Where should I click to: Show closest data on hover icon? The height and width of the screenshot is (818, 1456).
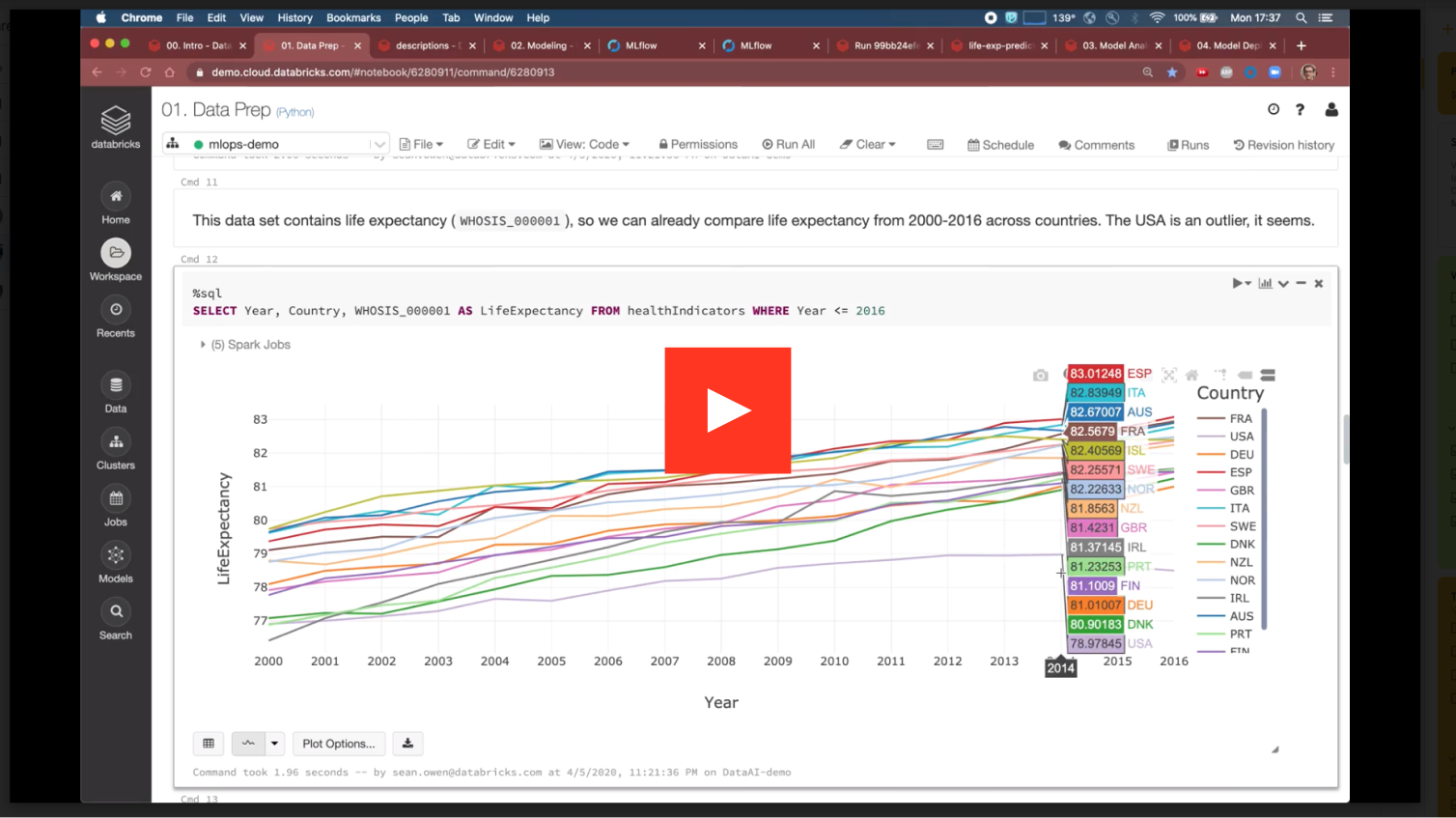pyautogui.click(x=1245, y=375)
